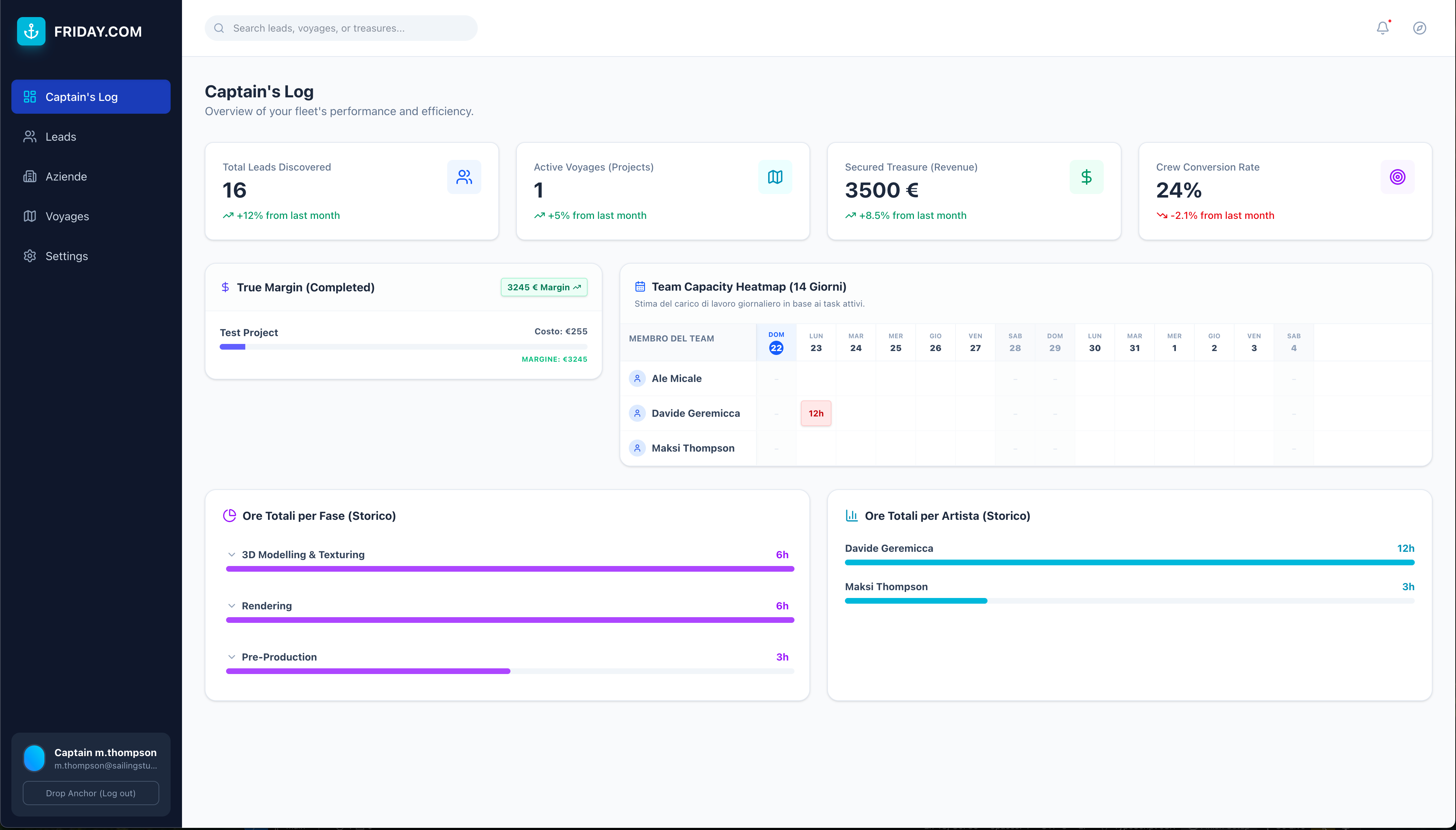Click the notification bell icon
Screen dimensions: 1456x830
coord(1382,28)
